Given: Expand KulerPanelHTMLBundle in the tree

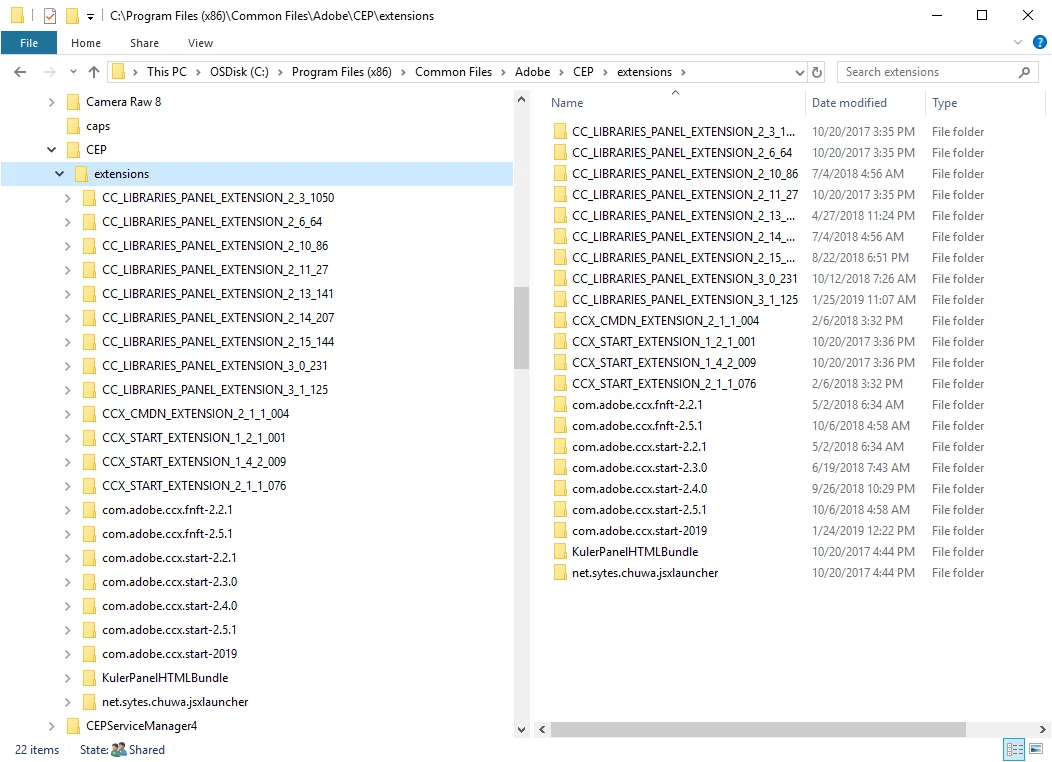Looking at the screenshot, I should coord(67,678).
